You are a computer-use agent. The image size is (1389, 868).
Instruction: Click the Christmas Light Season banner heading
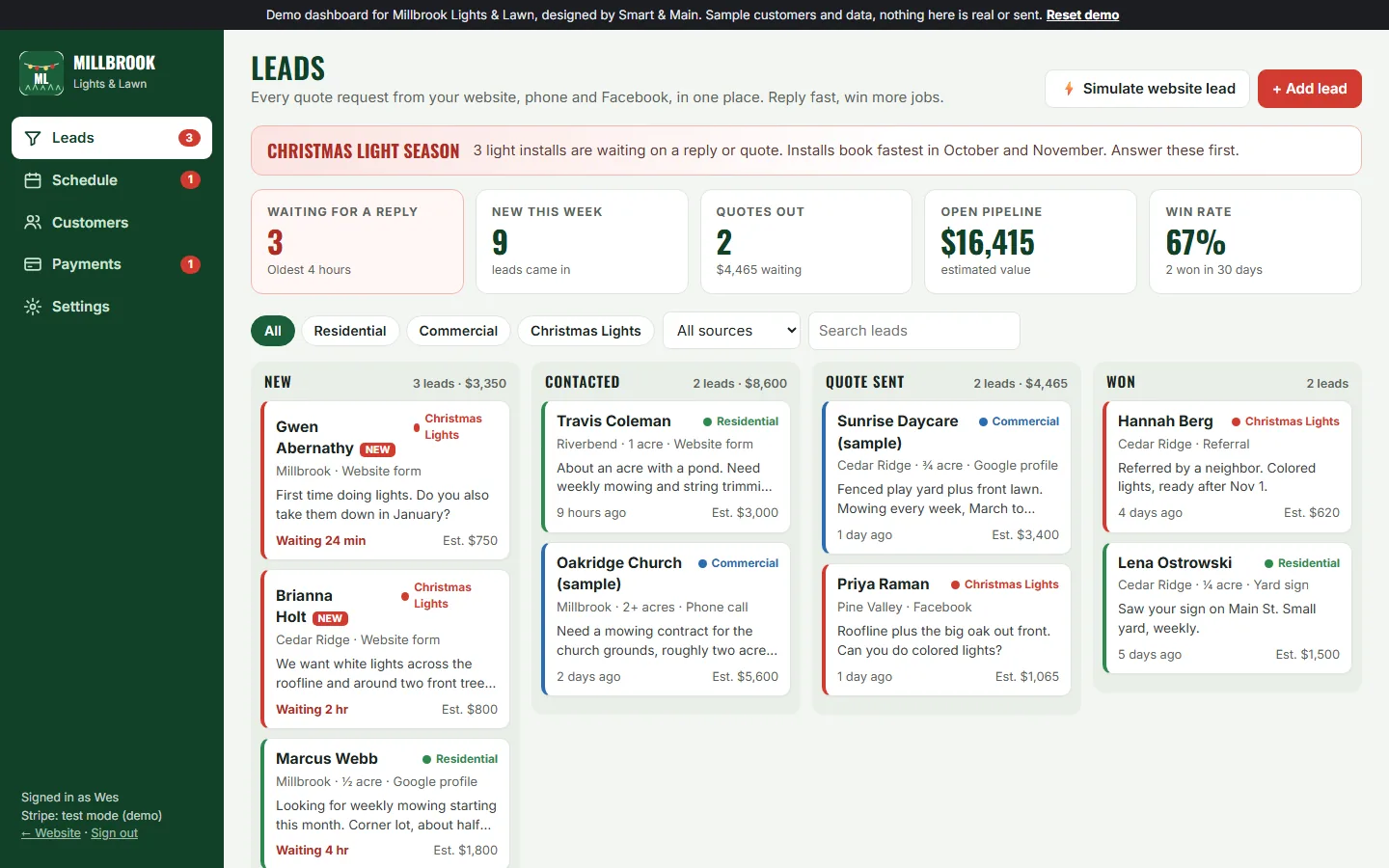pyautogui.click(x=364, y=151)
